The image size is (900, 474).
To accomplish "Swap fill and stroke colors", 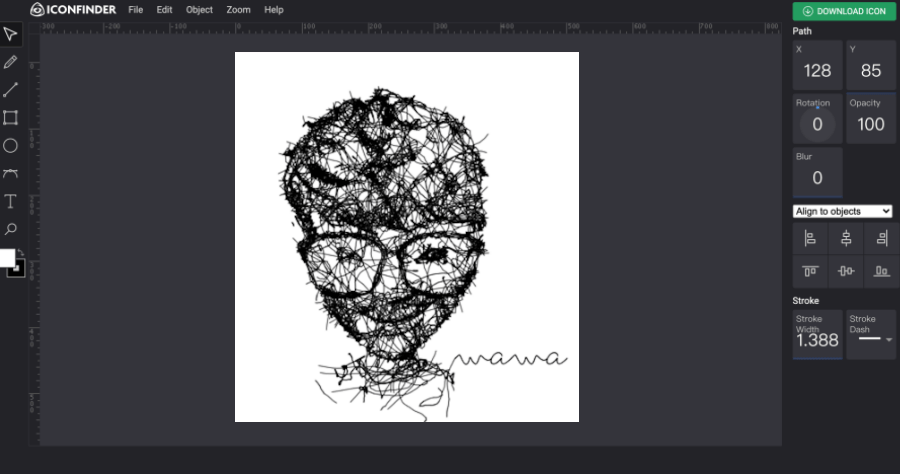I will coord(21,252).
